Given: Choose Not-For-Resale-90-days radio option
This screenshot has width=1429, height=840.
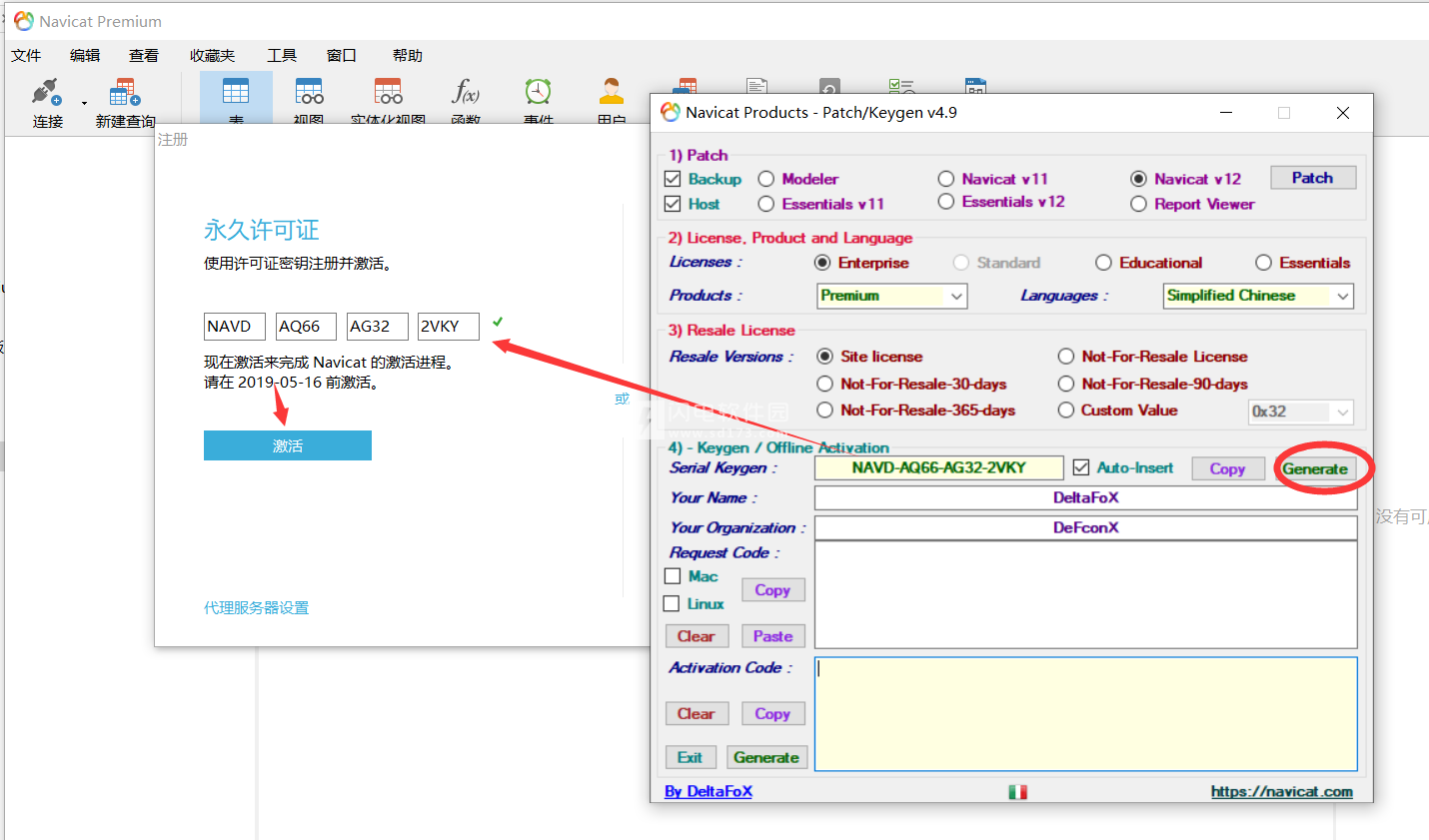Looking at the screenshot, I should [1066, 384].
